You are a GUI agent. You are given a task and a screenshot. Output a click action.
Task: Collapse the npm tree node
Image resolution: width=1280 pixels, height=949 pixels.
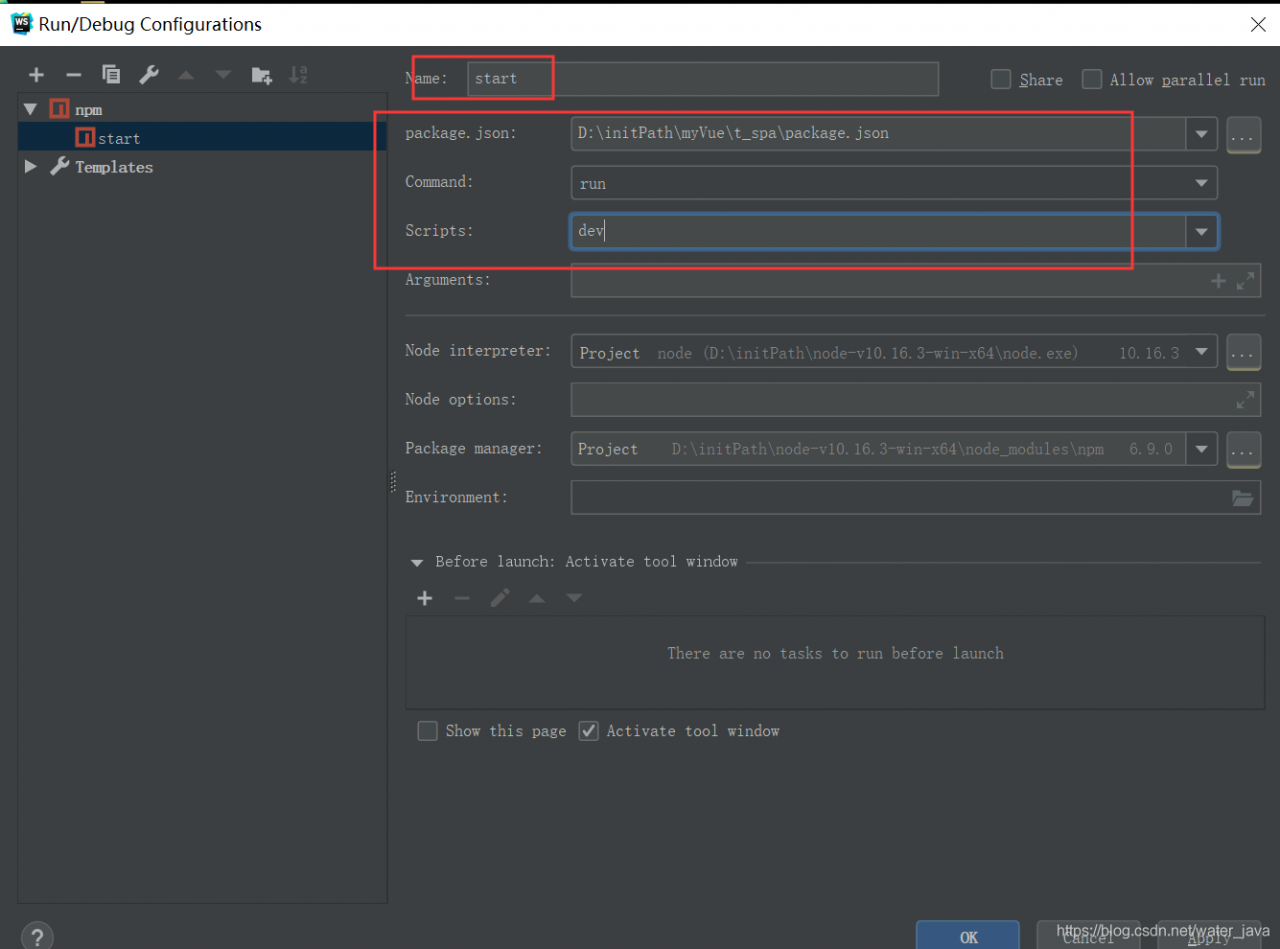click(x=31, y=109)
